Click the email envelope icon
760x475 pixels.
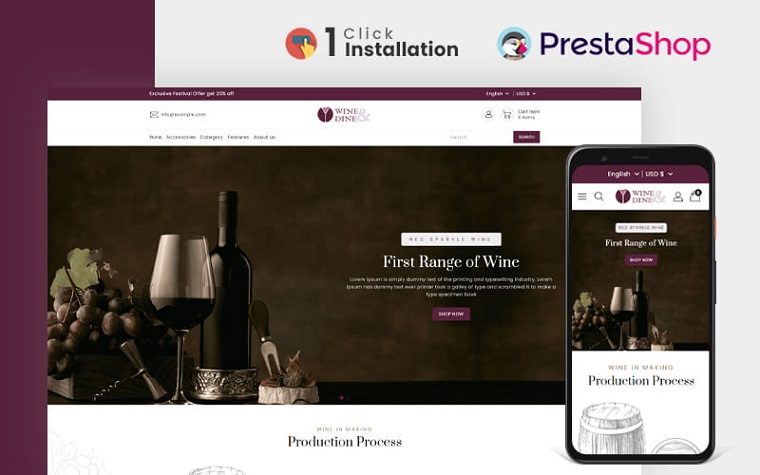[x=154, y=114]
